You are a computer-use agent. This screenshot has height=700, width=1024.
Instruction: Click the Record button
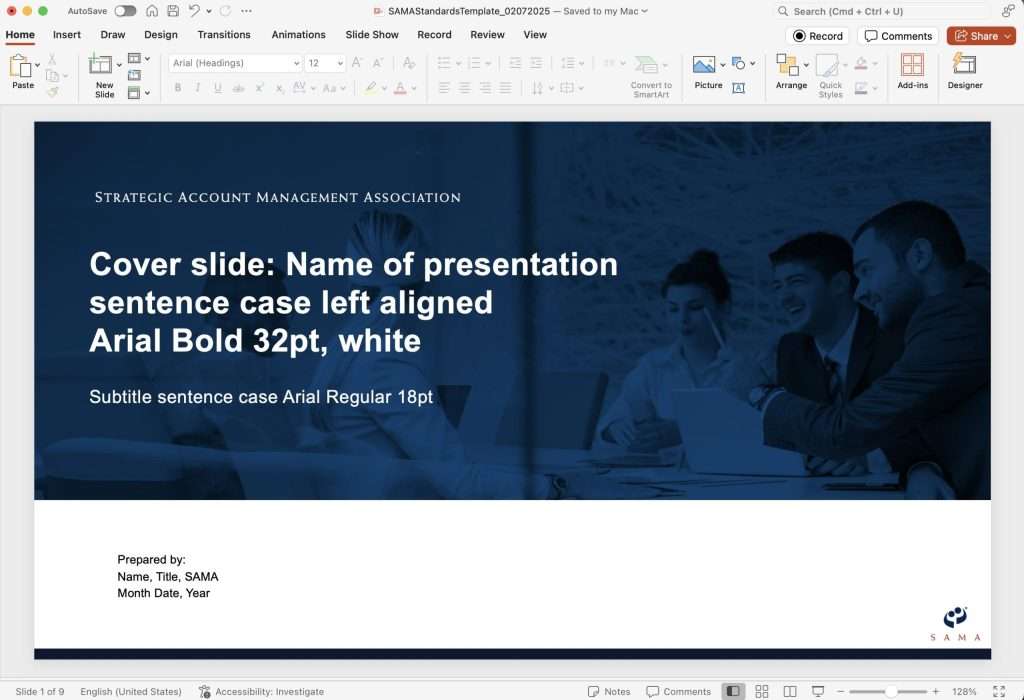coord(818,36)
